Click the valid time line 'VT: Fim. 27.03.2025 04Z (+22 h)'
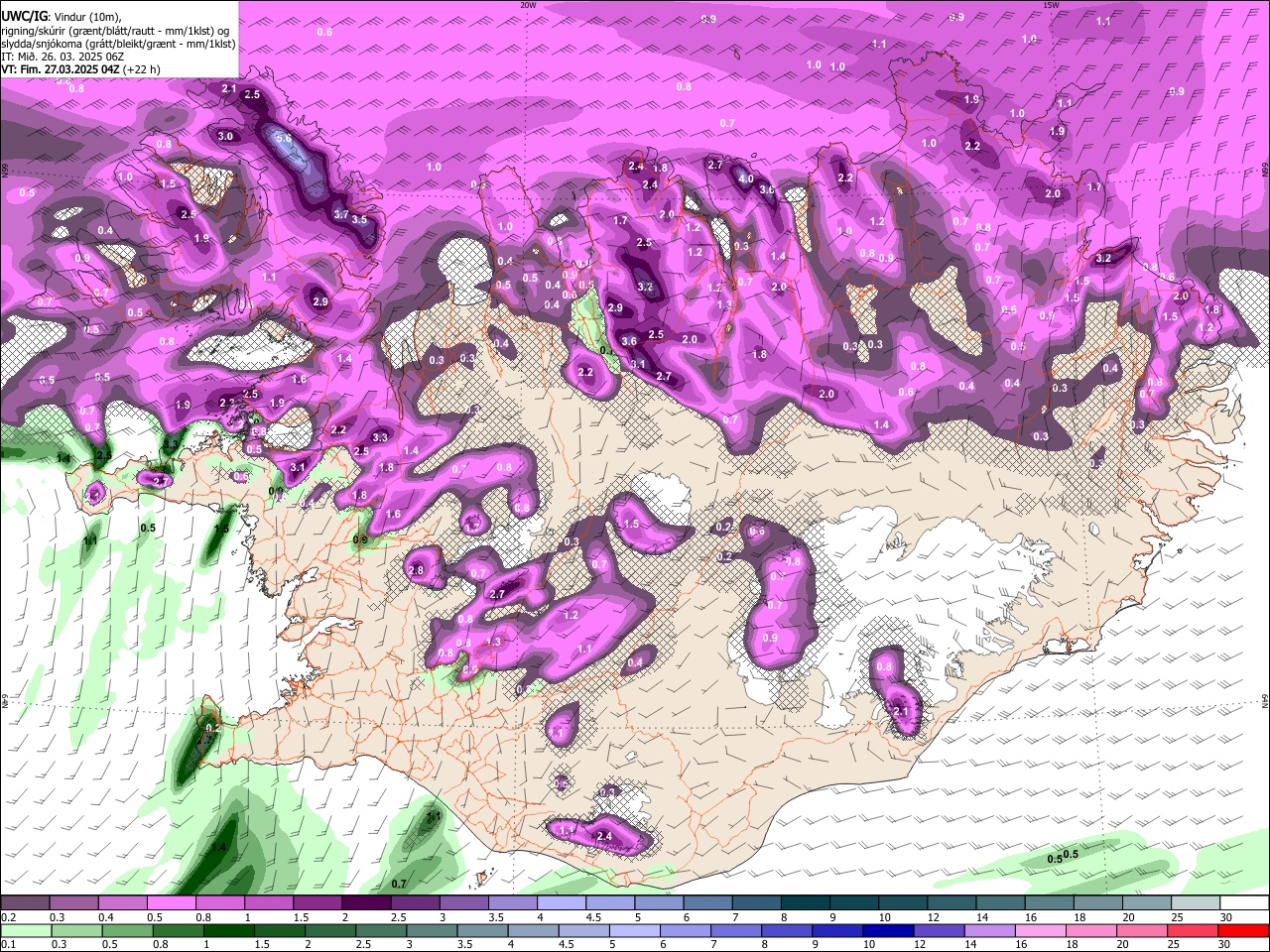 pos(80,69)
